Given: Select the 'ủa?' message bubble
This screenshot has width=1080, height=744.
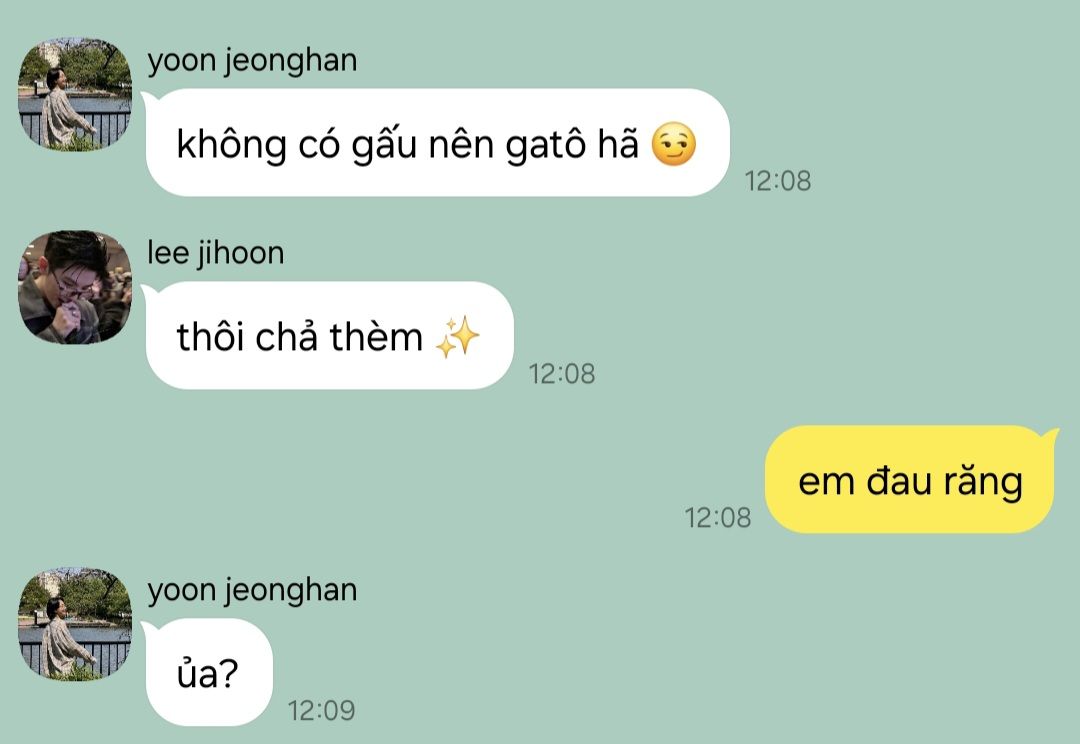Looking at the screenshot, I should pyautogui.click(x=209, y=672).
